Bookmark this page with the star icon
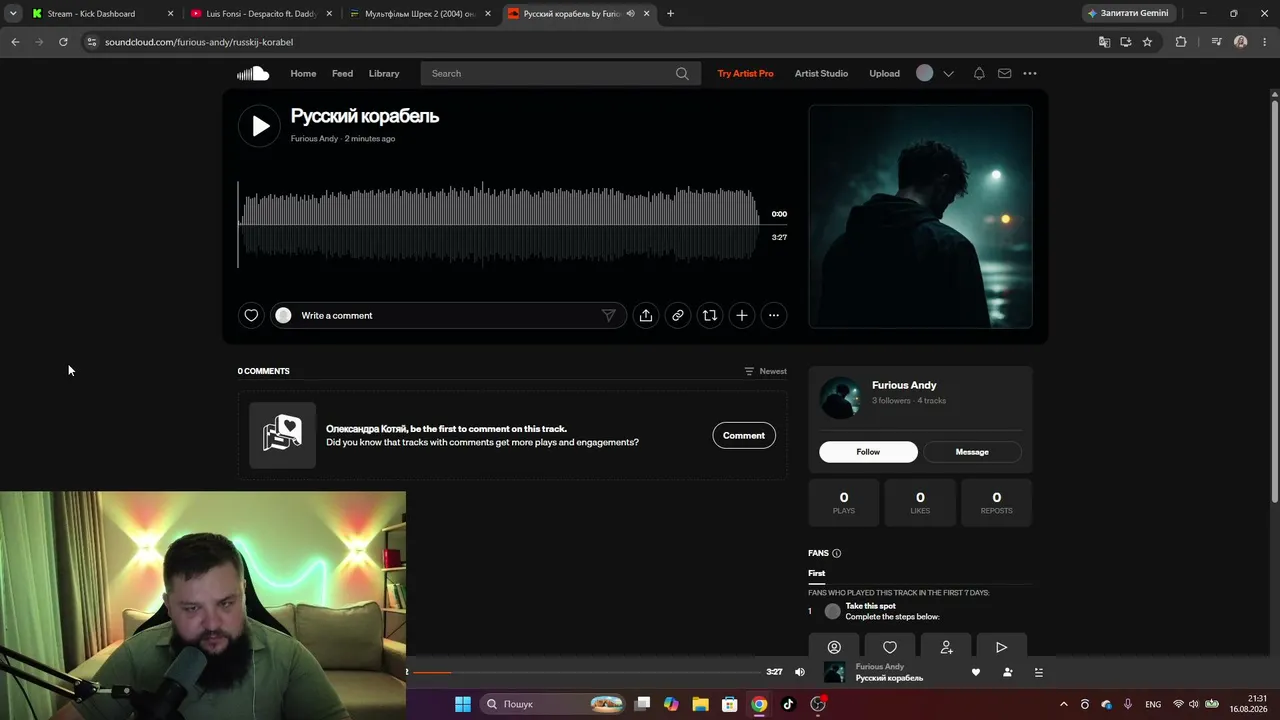This screenshot has height=720, width=1280. 1147,42
